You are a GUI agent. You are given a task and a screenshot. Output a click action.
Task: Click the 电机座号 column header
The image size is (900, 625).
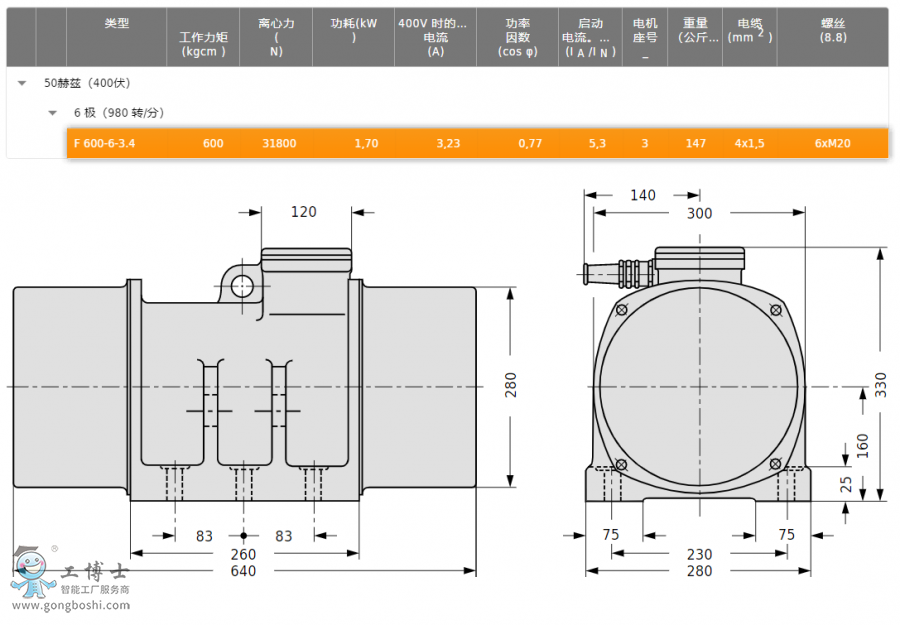click(x=645, y=37)
